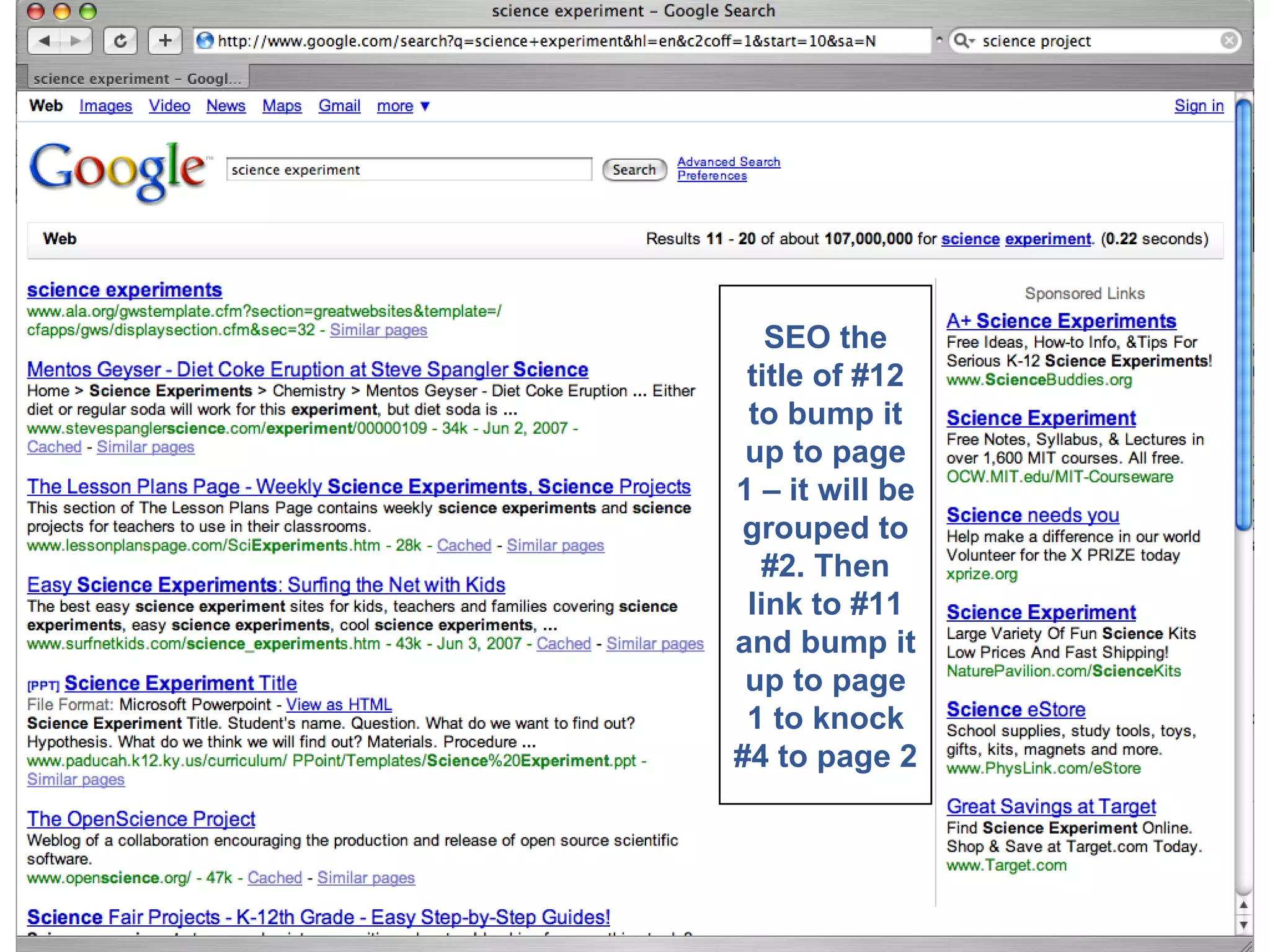Open 'Science needs you' sponsored link

point(1032,515)
